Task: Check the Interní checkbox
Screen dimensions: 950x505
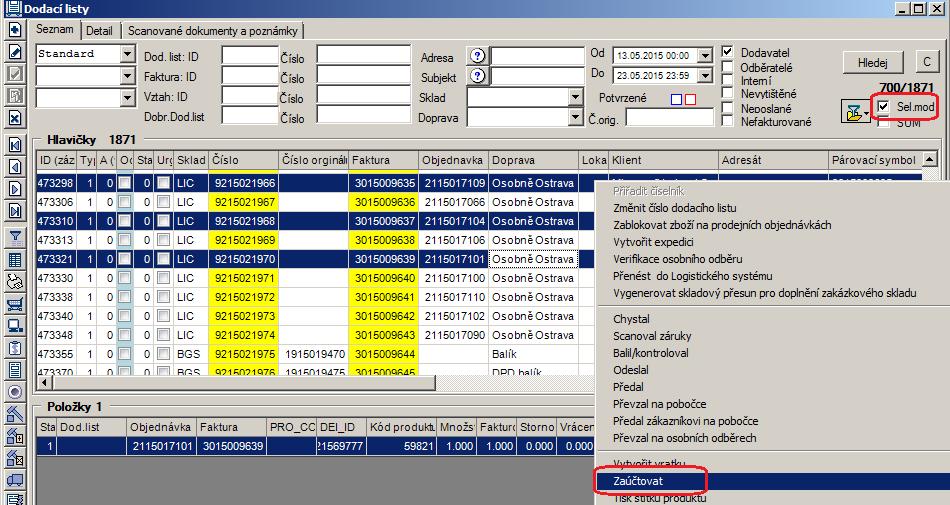Action: [x=727, y=79]
